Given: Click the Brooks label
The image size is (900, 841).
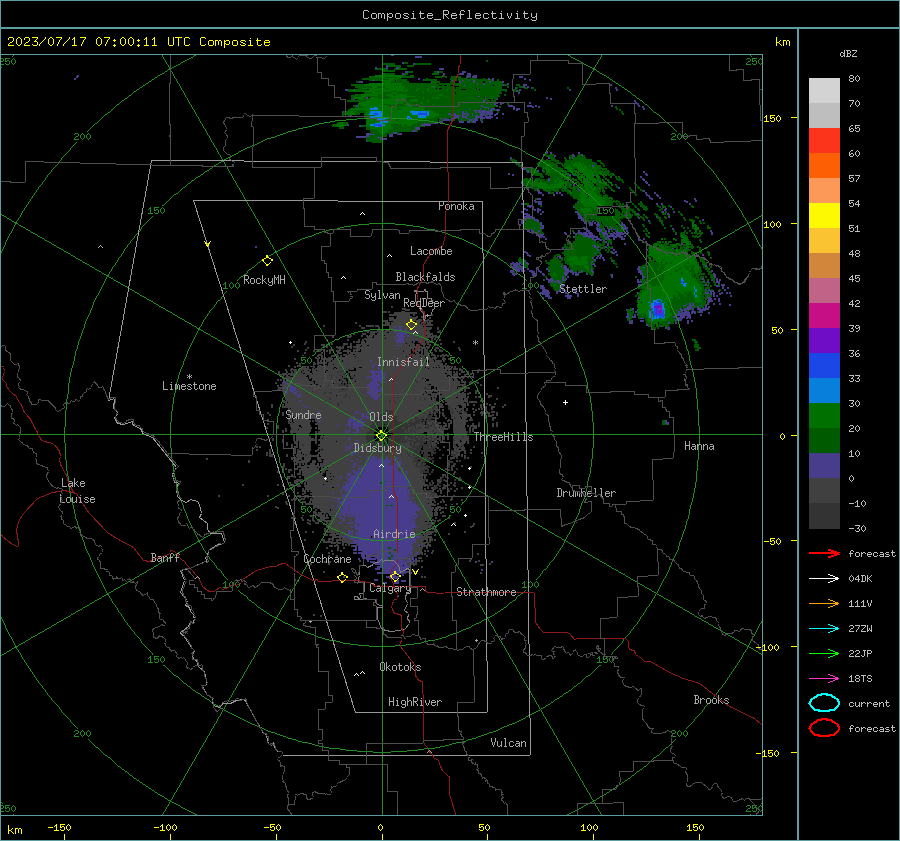Looking at the screenshot, I should pos(711,700).
